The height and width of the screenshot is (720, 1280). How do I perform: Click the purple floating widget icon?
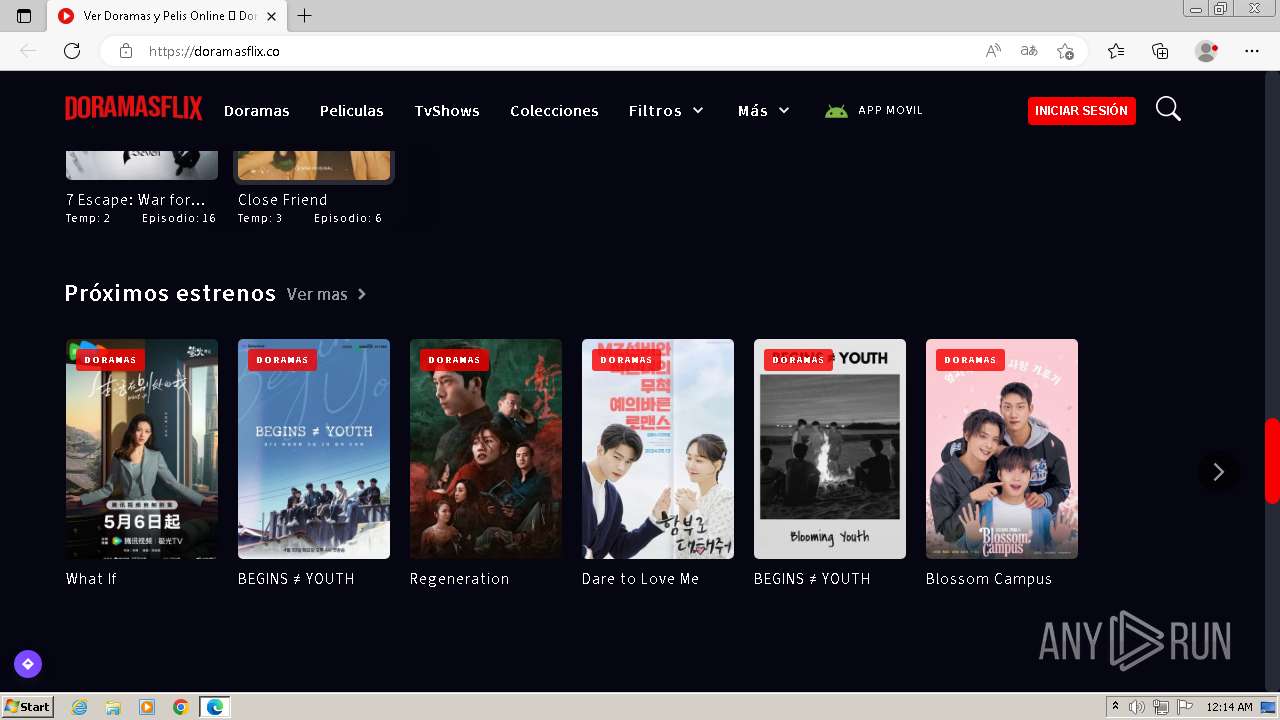pyautogui.click(x=28, y=663)
